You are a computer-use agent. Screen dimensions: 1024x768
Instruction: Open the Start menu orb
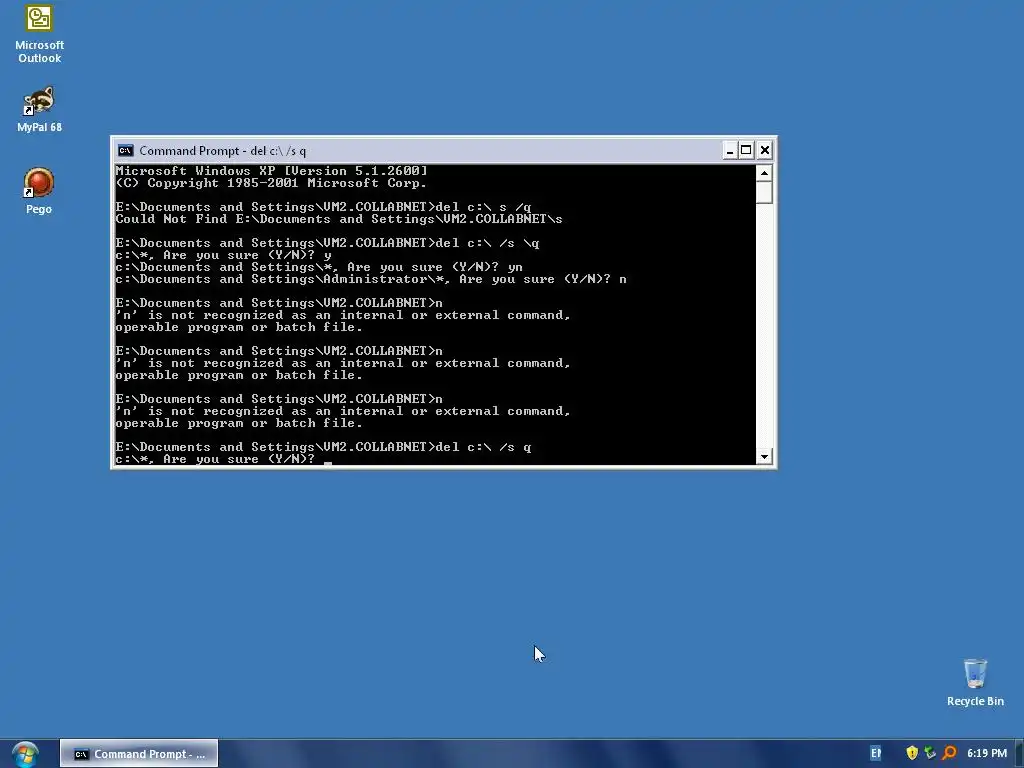click(x=25, y=754)
